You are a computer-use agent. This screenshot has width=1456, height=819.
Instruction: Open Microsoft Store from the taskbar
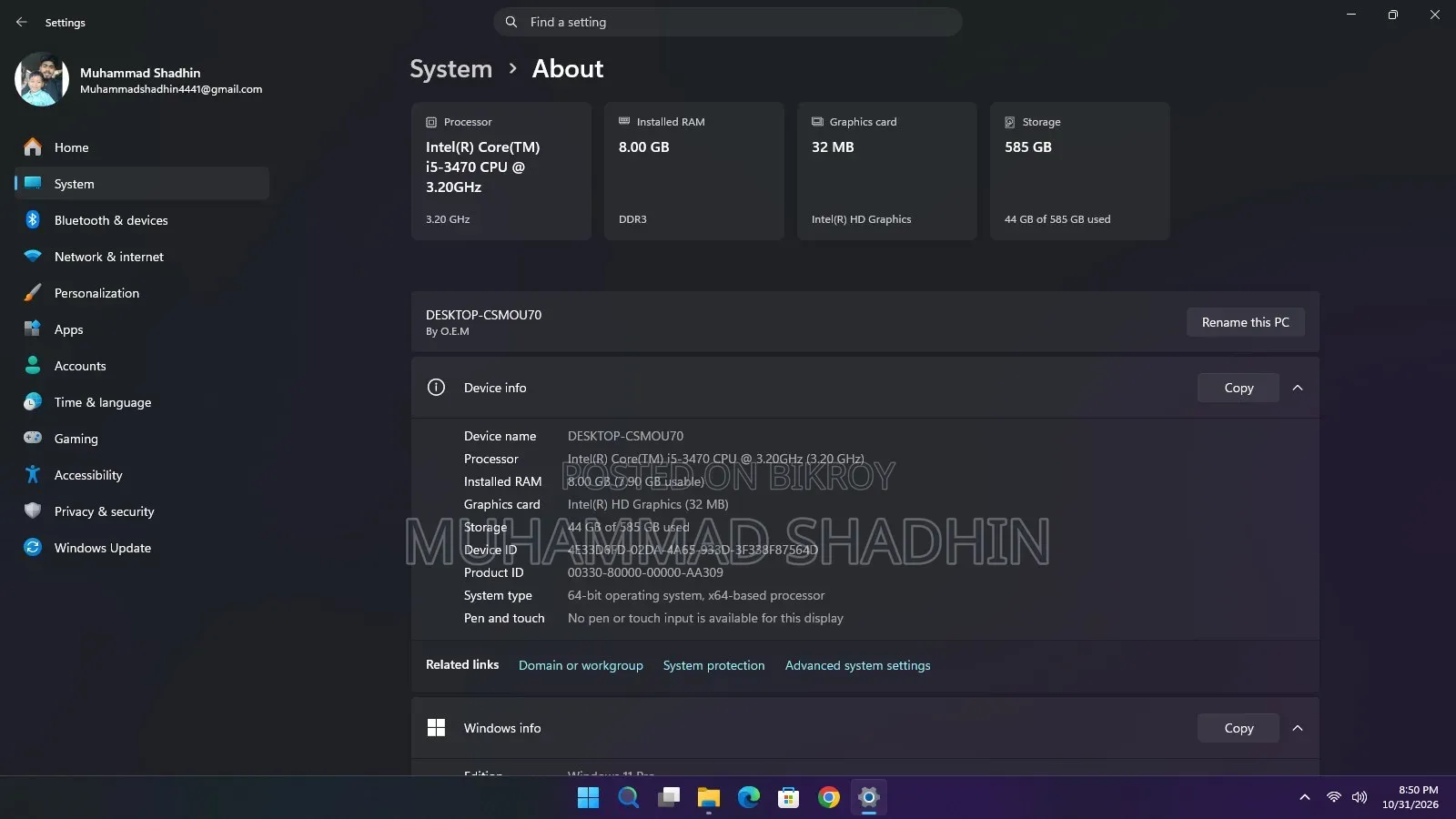(789, 797)
